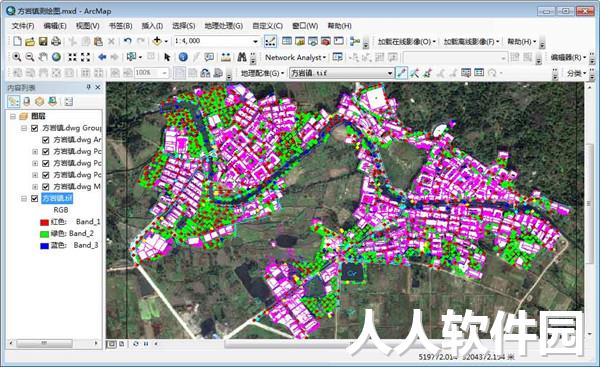The width and height of the screenshot is (600, 367).
Task: Uncheck the 方岩镇.dwg Annotation sublayer checkbox
Action: pos(46,140)
